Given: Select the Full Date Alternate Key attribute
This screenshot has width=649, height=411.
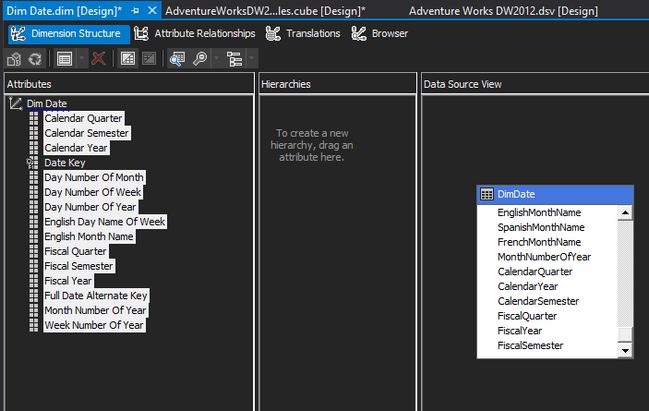Looking at the screenshot, I should click(96, 296).
